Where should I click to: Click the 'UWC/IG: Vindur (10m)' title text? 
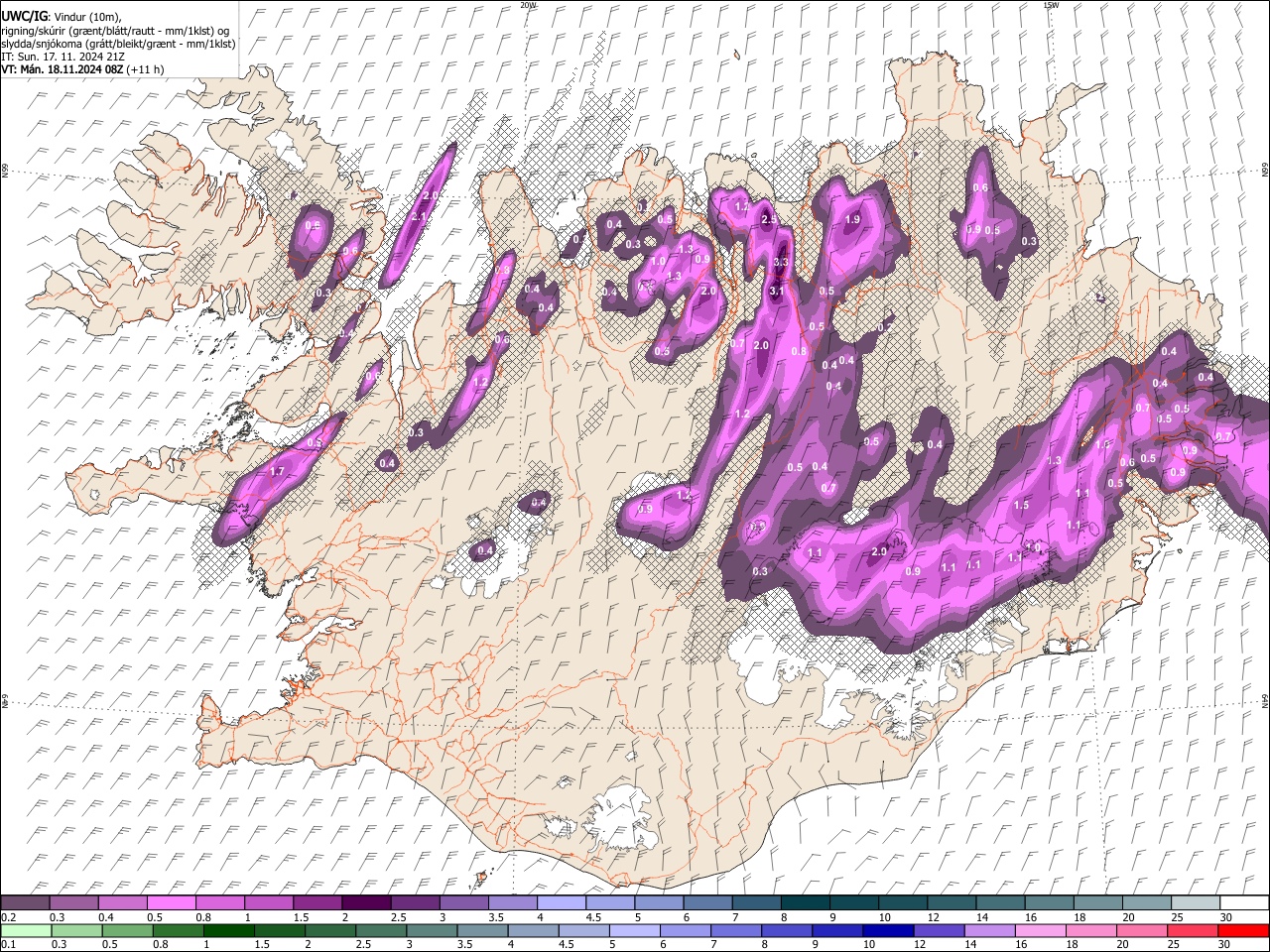[63, 16]
